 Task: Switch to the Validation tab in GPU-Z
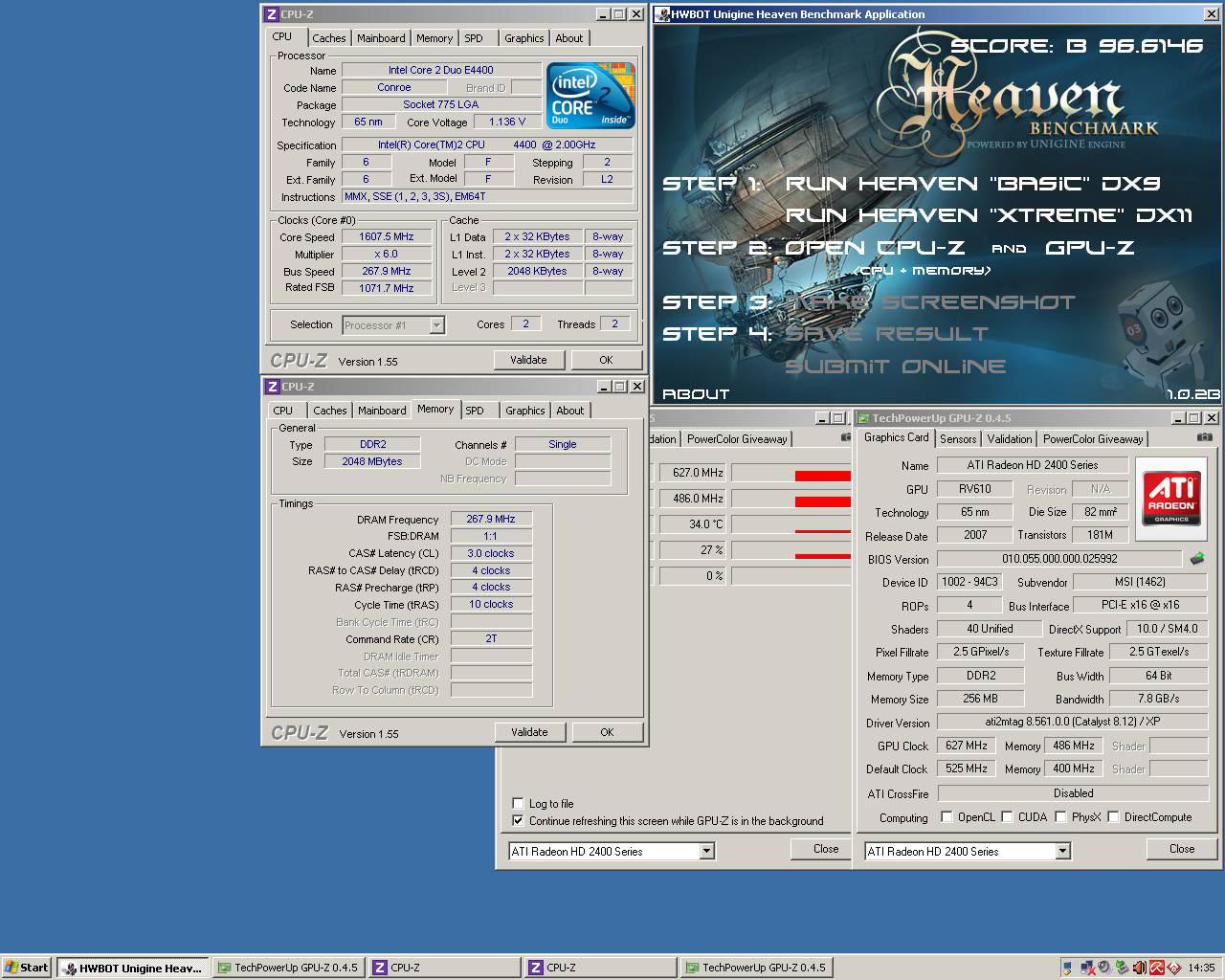click(x=1010, y=439)
